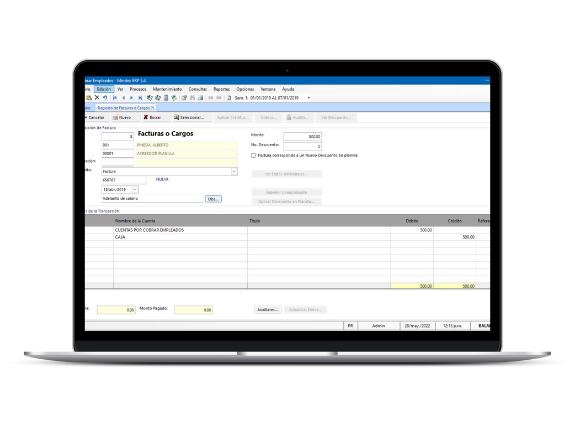Expand the Sem. 1 period dropdown
575x425 pixels.
coord(308,98)
